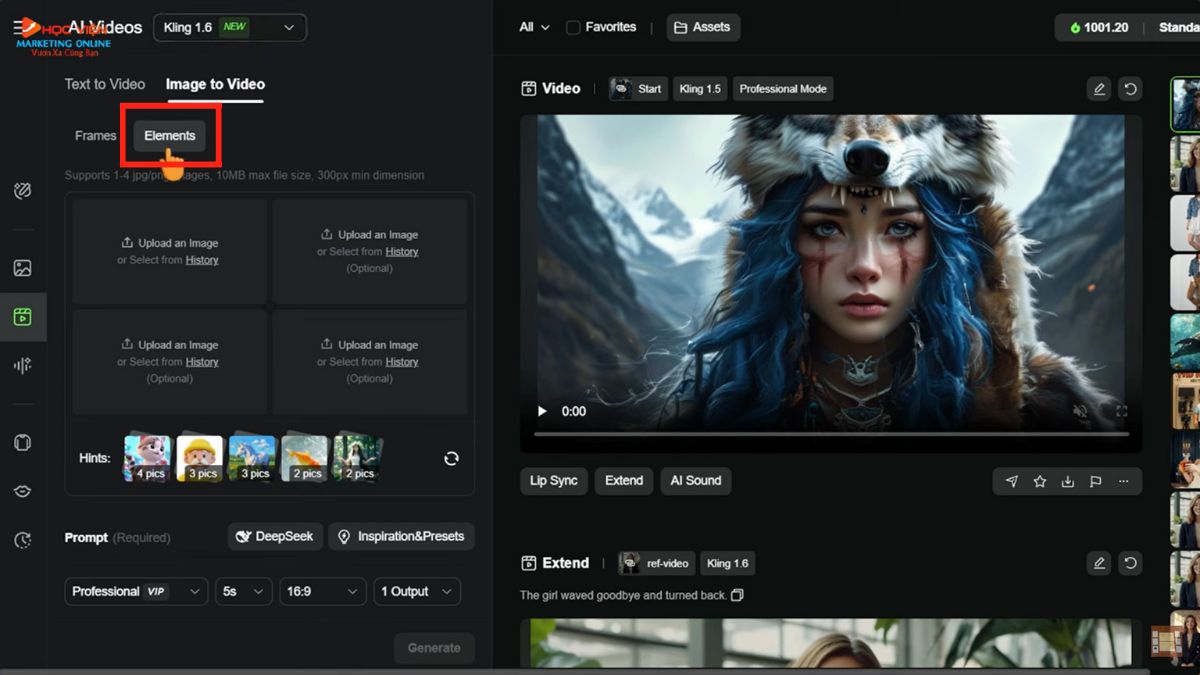
Task: Open the Kling 1.6 model dropdown
Action: click(x=230, y=27)
